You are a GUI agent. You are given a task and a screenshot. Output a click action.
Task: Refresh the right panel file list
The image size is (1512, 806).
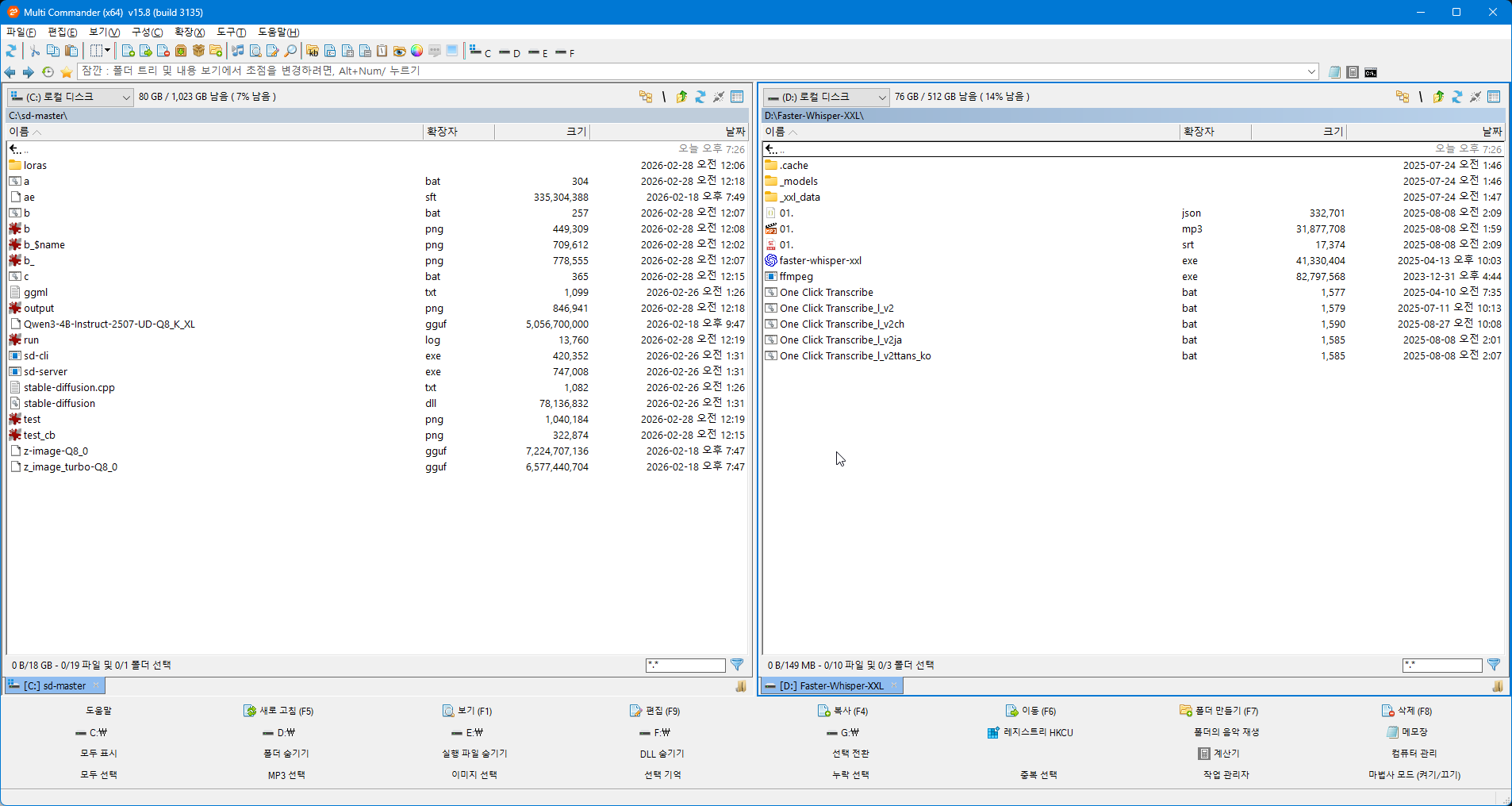coord(1456,97)
